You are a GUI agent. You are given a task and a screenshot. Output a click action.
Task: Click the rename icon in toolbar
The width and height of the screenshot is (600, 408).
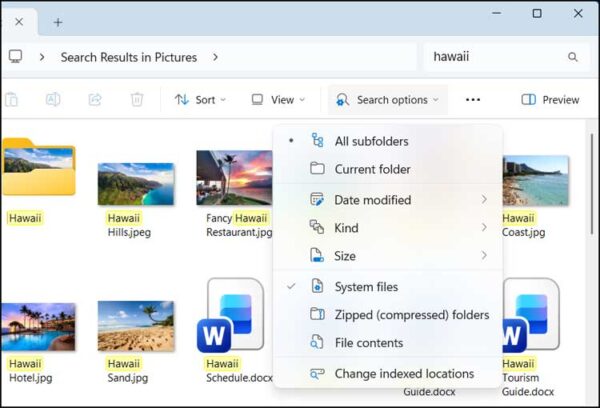pos(53,100)
